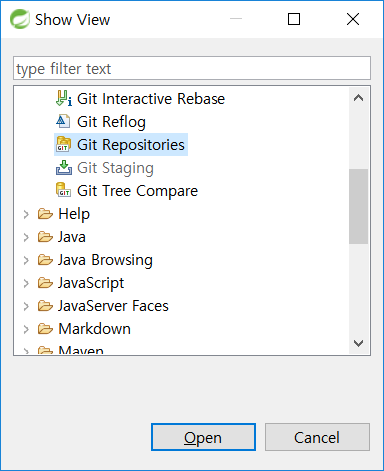Click the scrollbar down arrow

point(358,343)
